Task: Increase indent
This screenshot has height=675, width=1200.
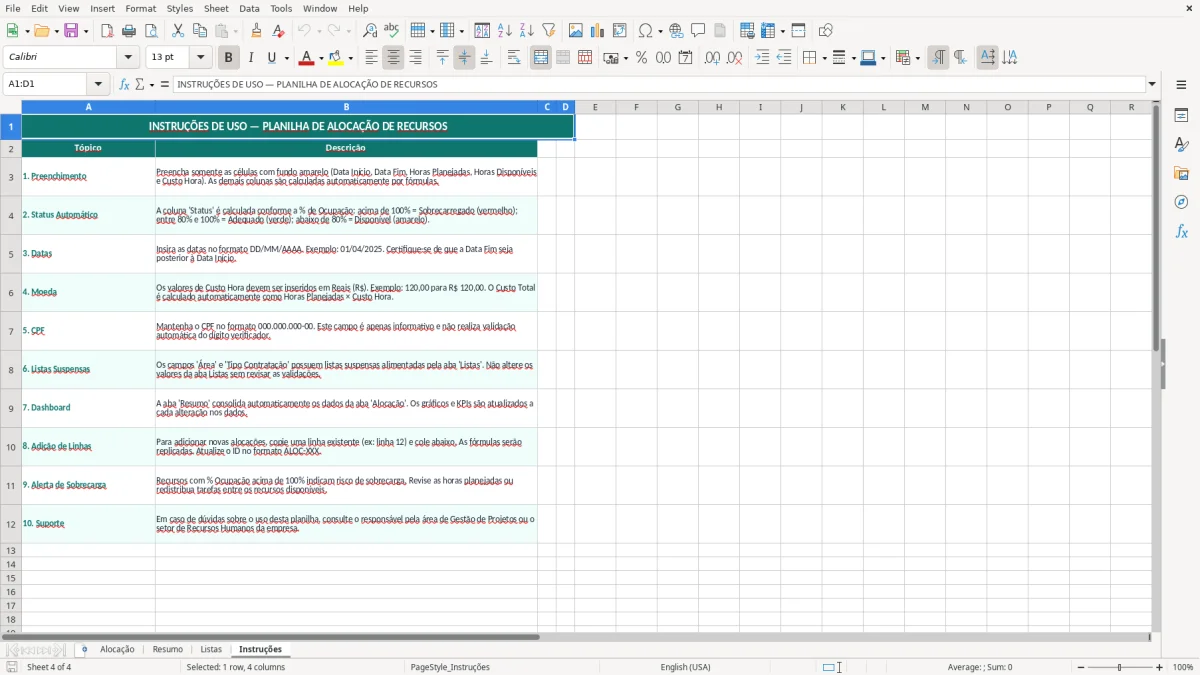Action: (x=762, y=58)
